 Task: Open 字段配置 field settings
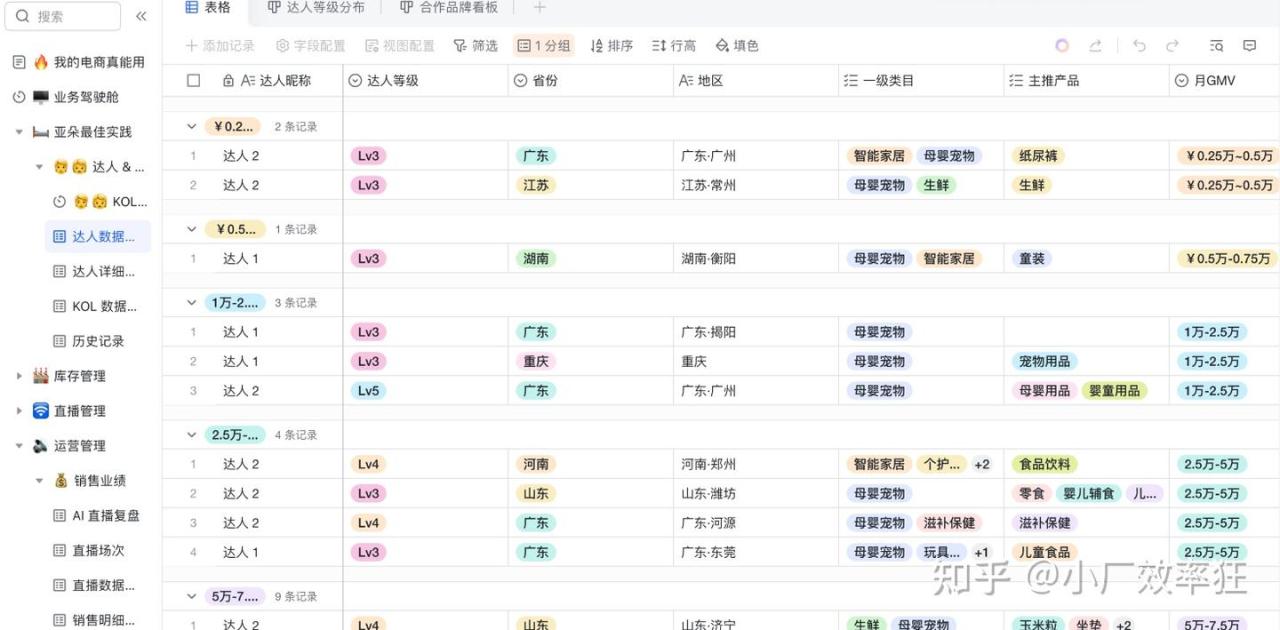311,46
